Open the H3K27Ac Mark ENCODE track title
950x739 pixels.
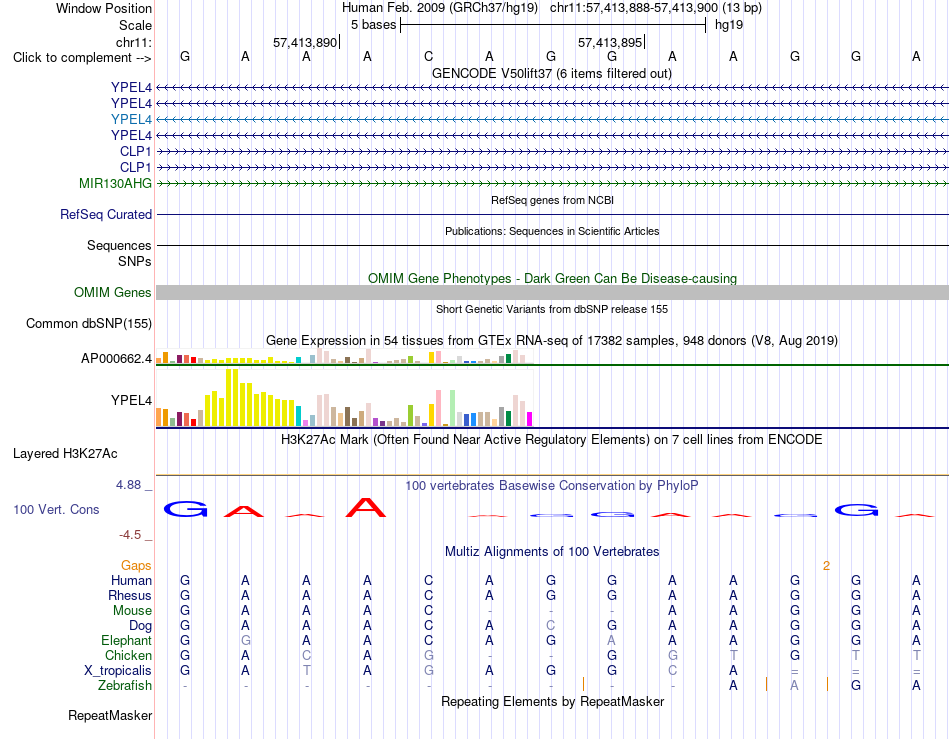[x=552, y=440]
